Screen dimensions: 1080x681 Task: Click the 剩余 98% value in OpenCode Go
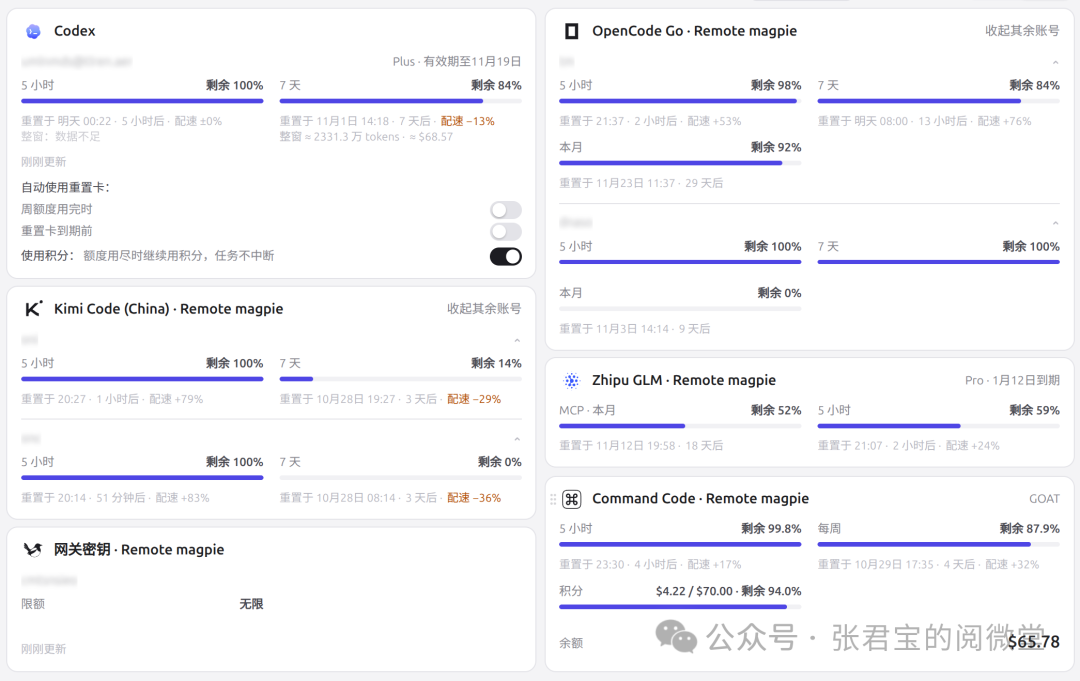[x=776, y=85]
